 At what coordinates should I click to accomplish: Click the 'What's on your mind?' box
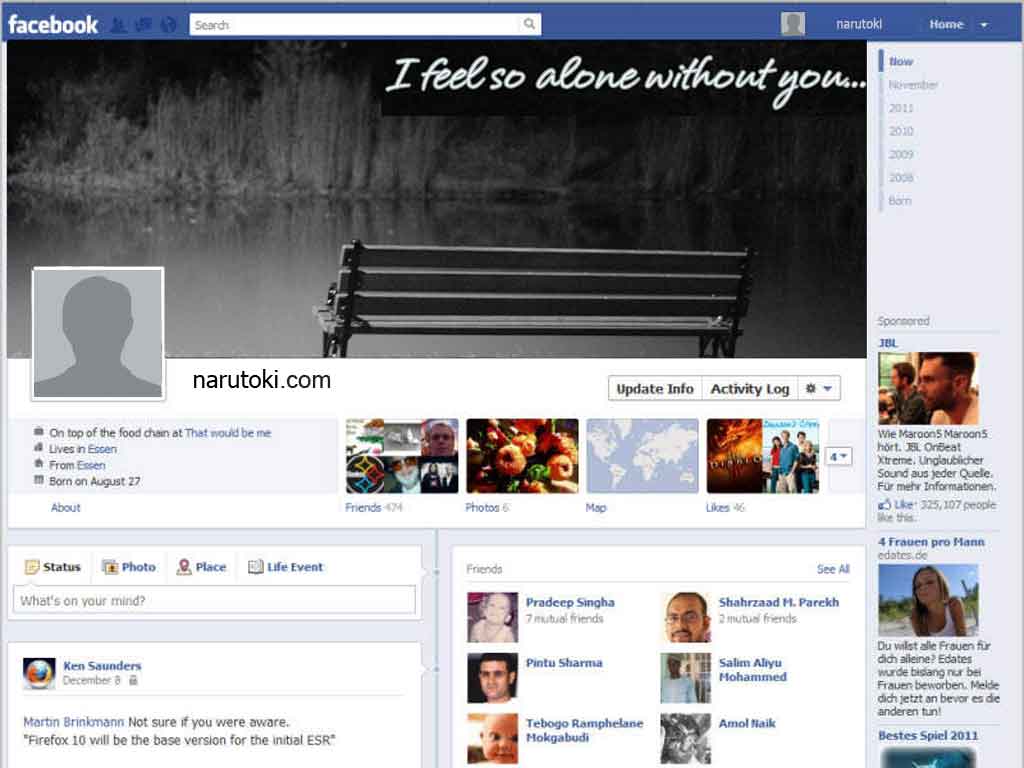(214, 600)
